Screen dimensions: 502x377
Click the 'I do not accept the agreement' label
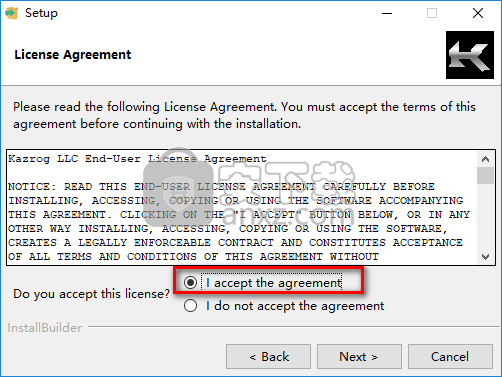(295, 306)
